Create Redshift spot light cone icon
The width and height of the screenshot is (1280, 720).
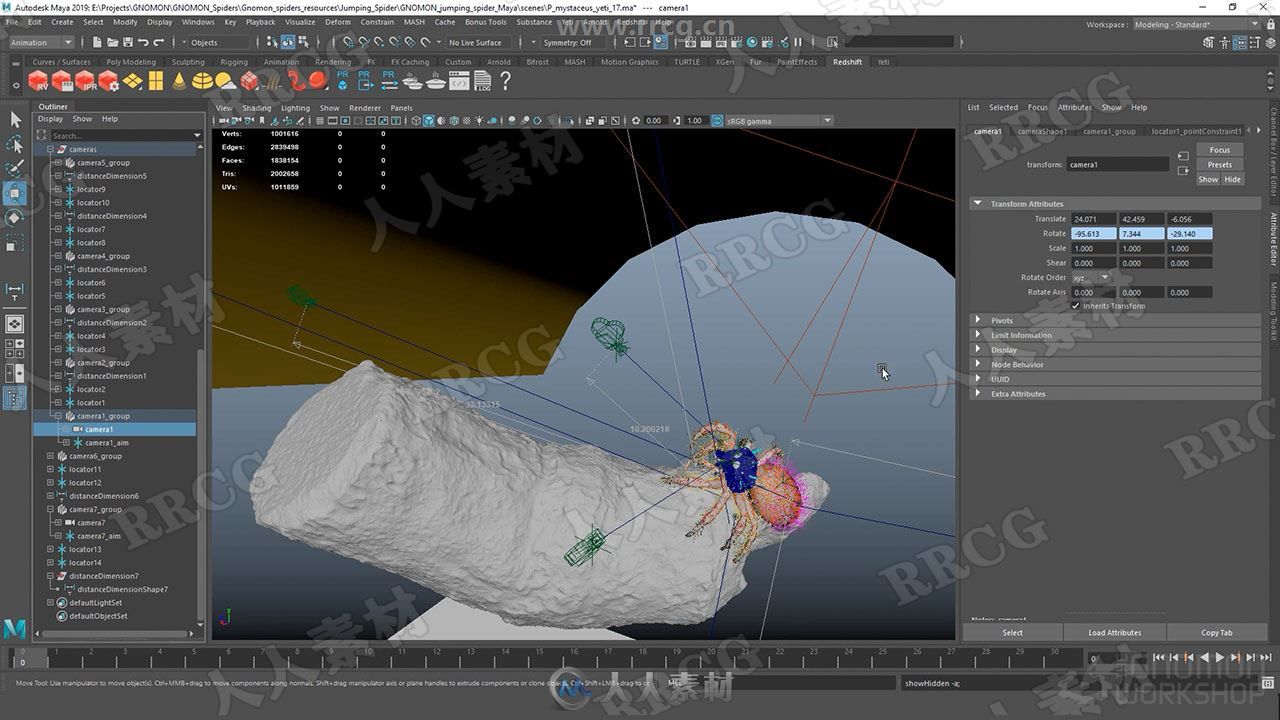pyautogui.click(x=179, y=80)
